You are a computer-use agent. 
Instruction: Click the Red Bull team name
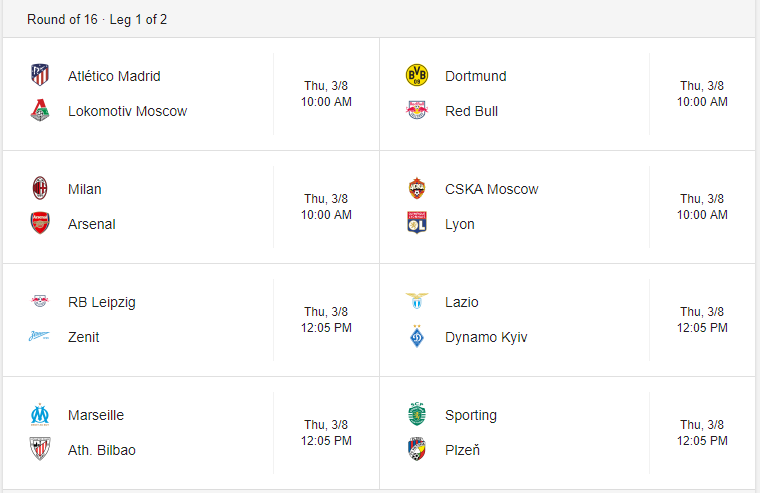point(471,111)
